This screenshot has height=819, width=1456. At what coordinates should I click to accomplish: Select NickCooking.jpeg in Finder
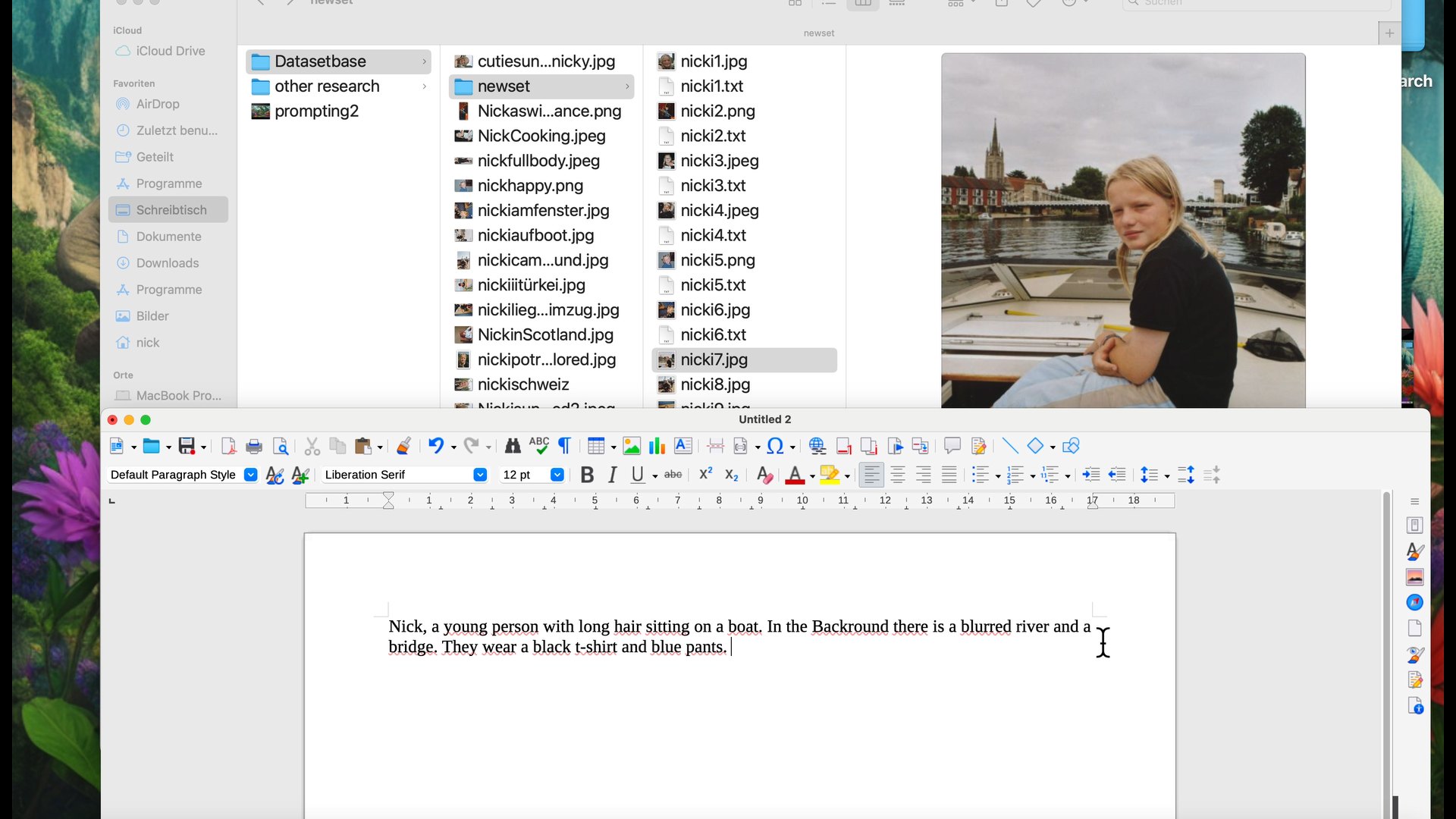tap(541, 136)
